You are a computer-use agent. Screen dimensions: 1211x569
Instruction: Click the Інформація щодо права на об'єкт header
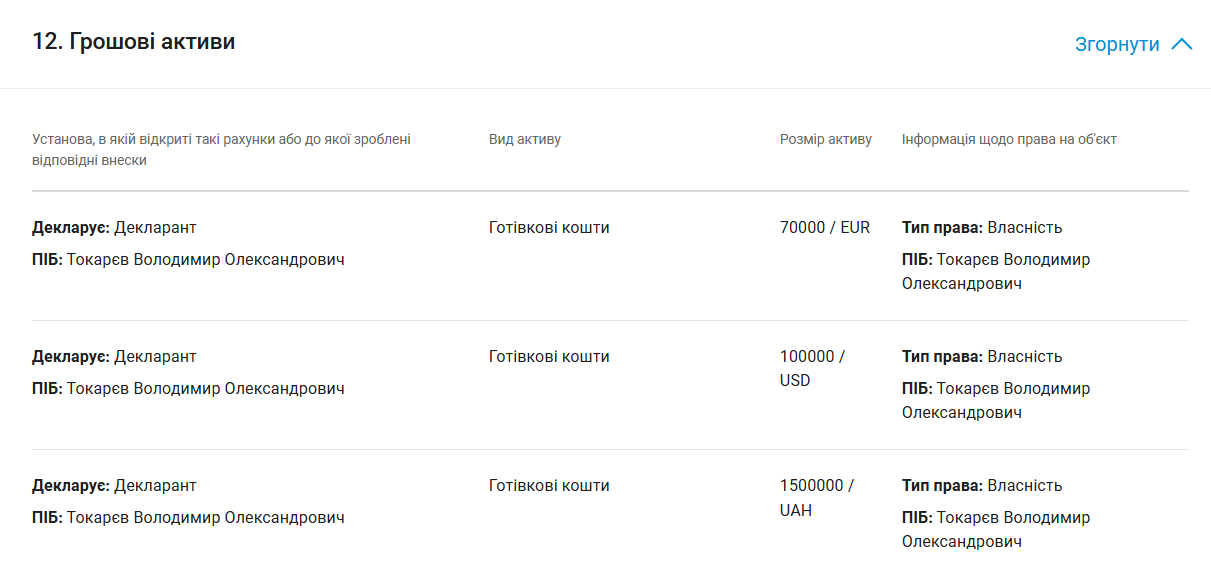click(x=1009, y=139)
